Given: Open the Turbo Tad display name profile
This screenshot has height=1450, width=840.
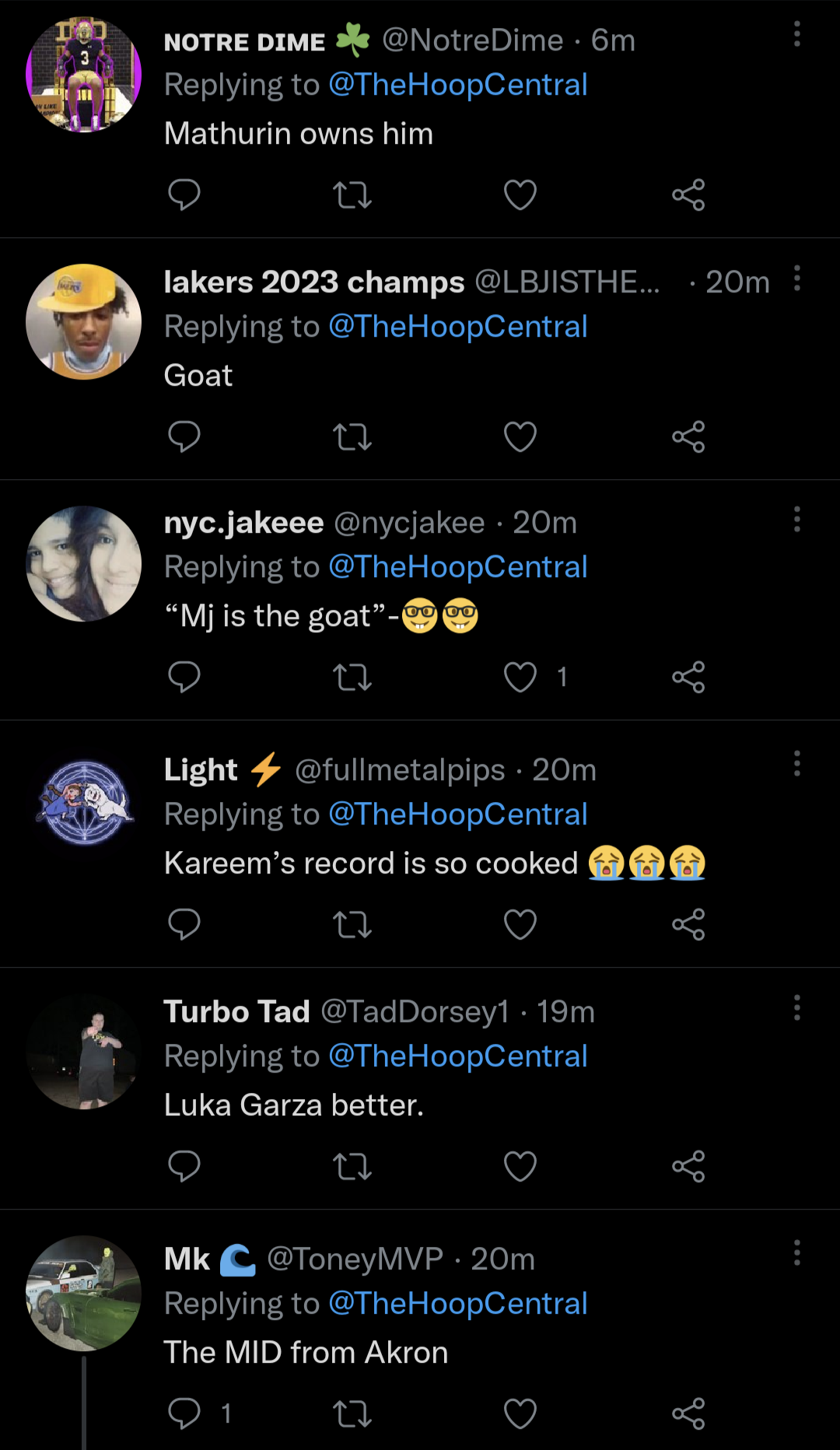Looking at the screenshot, I should click(x=236, y=1012).
